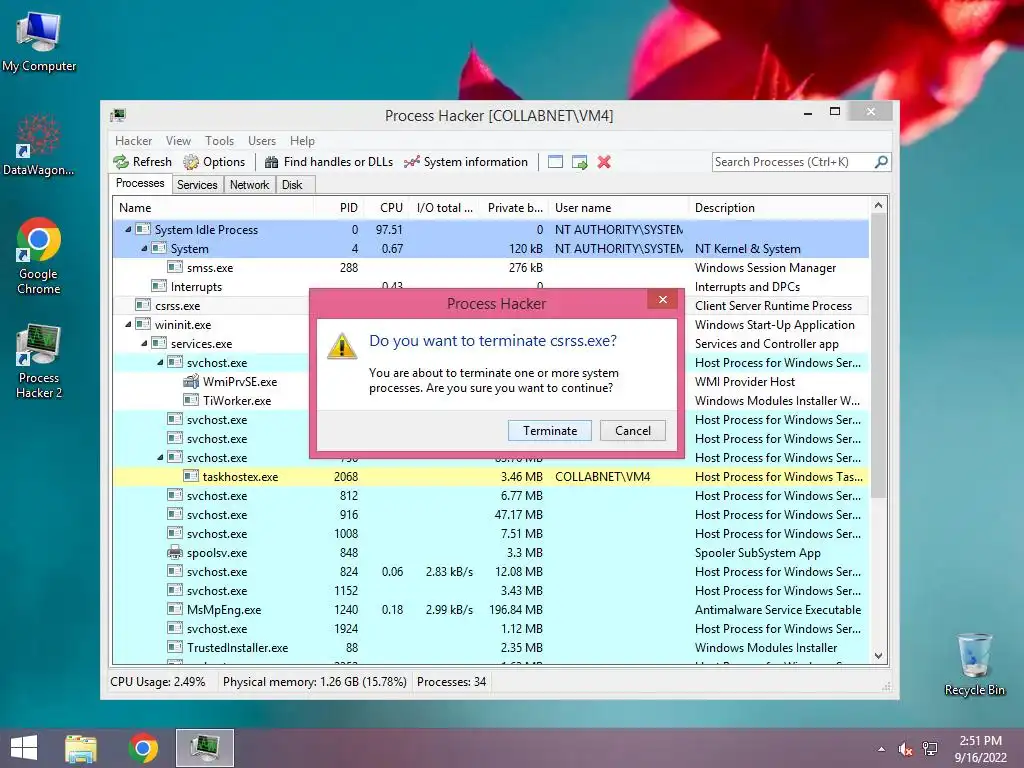
Task: Show hidden tray icons arrow
Action: tap(882, 749)
